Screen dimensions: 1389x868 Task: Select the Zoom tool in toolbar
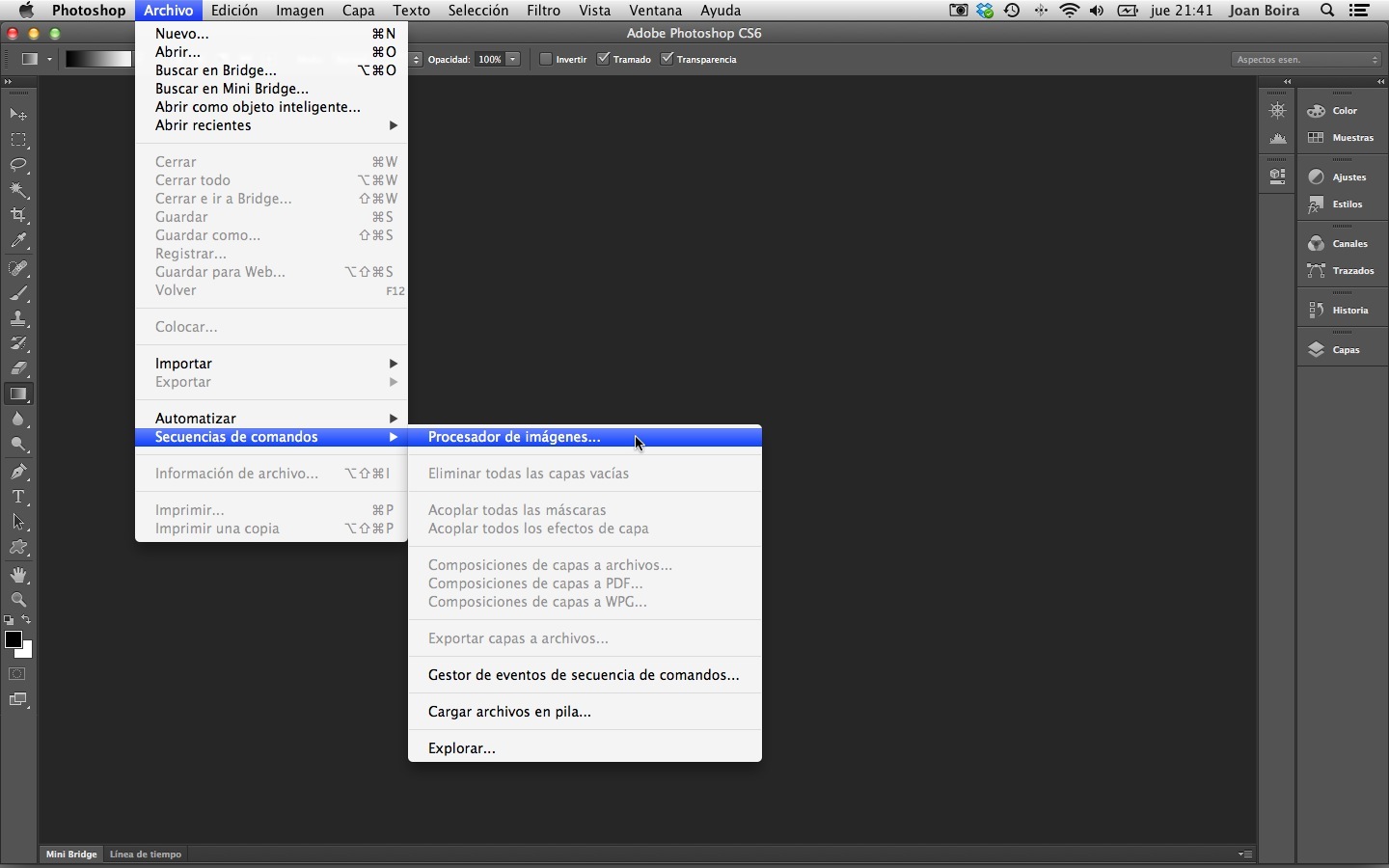[18, 600]
